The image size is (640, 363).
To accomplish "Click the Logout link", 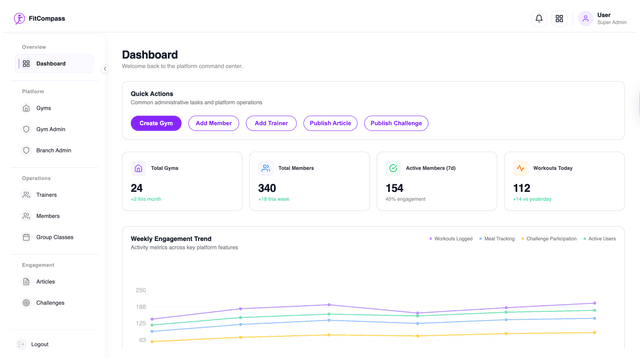I will point(40,345).
